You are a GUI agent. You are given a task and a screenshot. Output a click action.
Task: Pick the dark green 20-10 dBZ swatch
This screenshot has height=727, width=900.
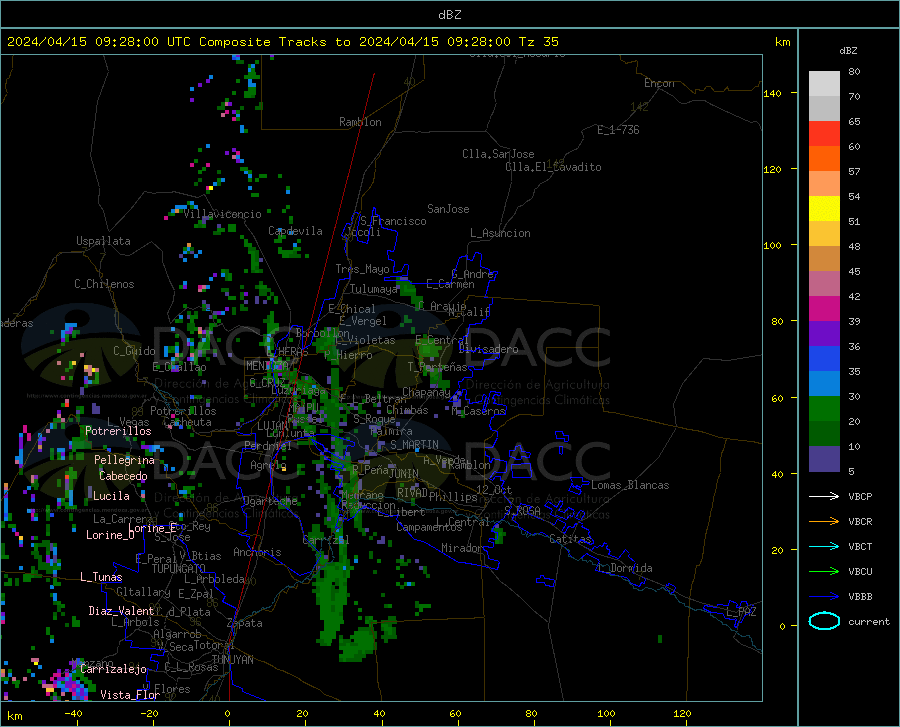coord(824,434)
